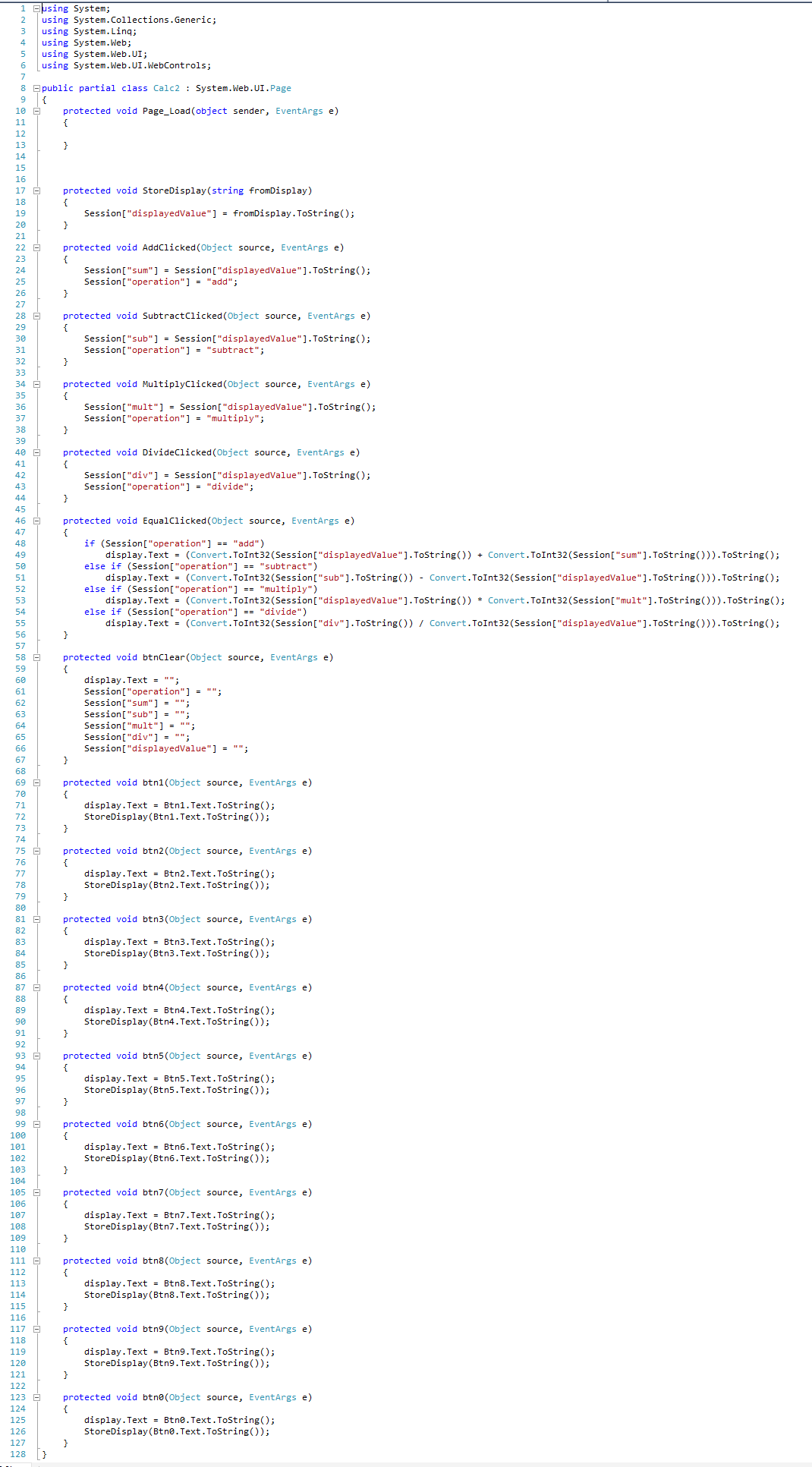Collapse the btnClear method
The height and width of the screenshot is (1467, 812).
pyautogui.click(x=36, y=657)
